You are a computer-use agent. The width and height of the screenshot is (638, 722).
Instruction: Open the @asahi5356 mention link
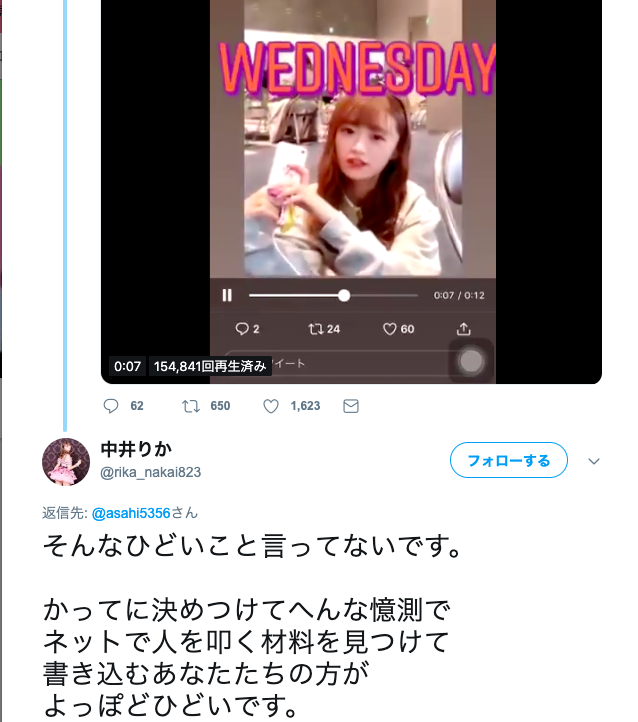click(x=131, y=513)
